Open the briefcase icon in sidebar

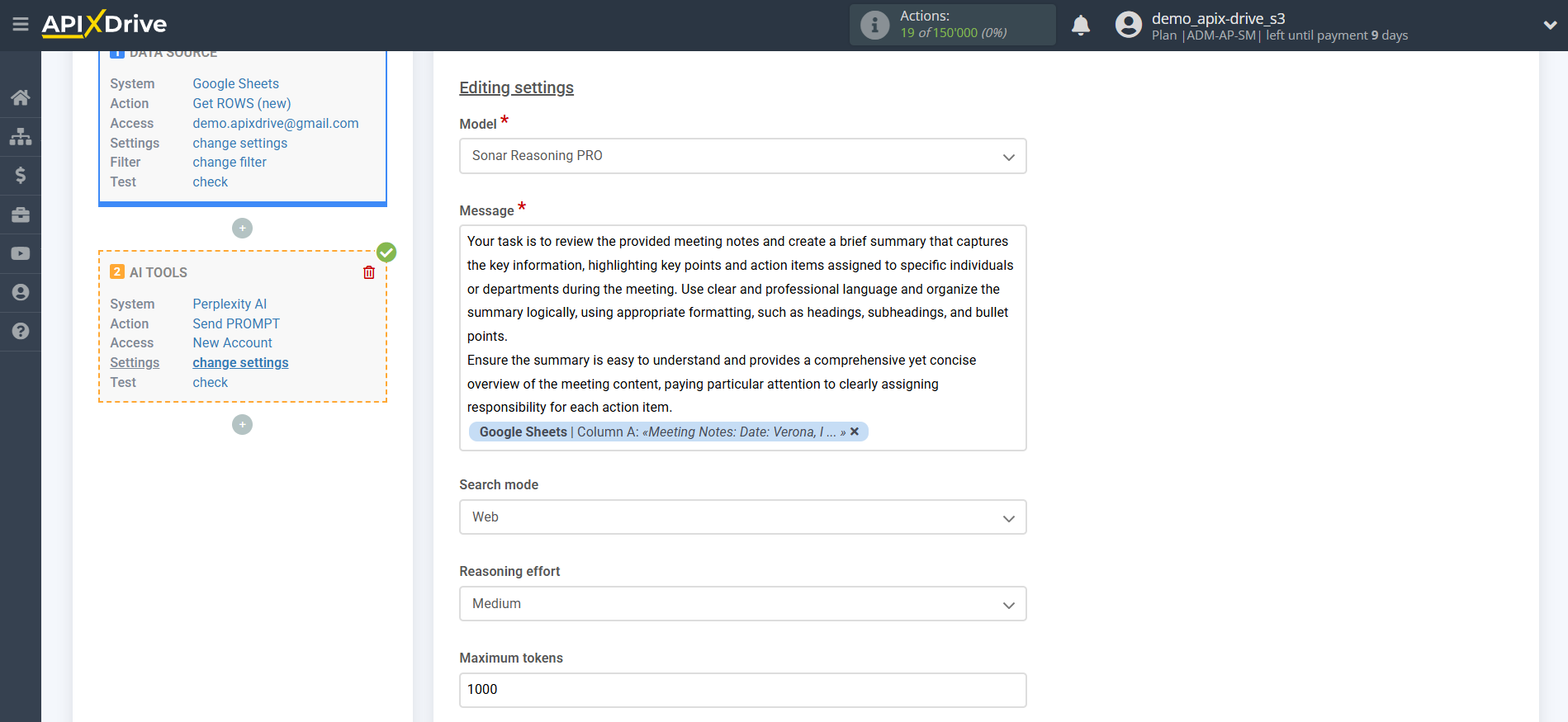point(21,215)
